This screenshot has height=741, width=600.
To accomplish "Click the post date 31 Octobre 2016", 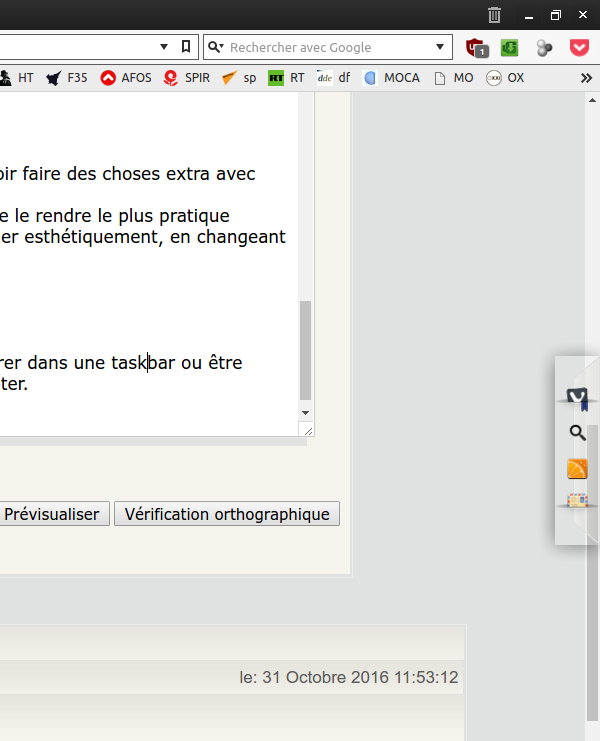I will point(349,677).
